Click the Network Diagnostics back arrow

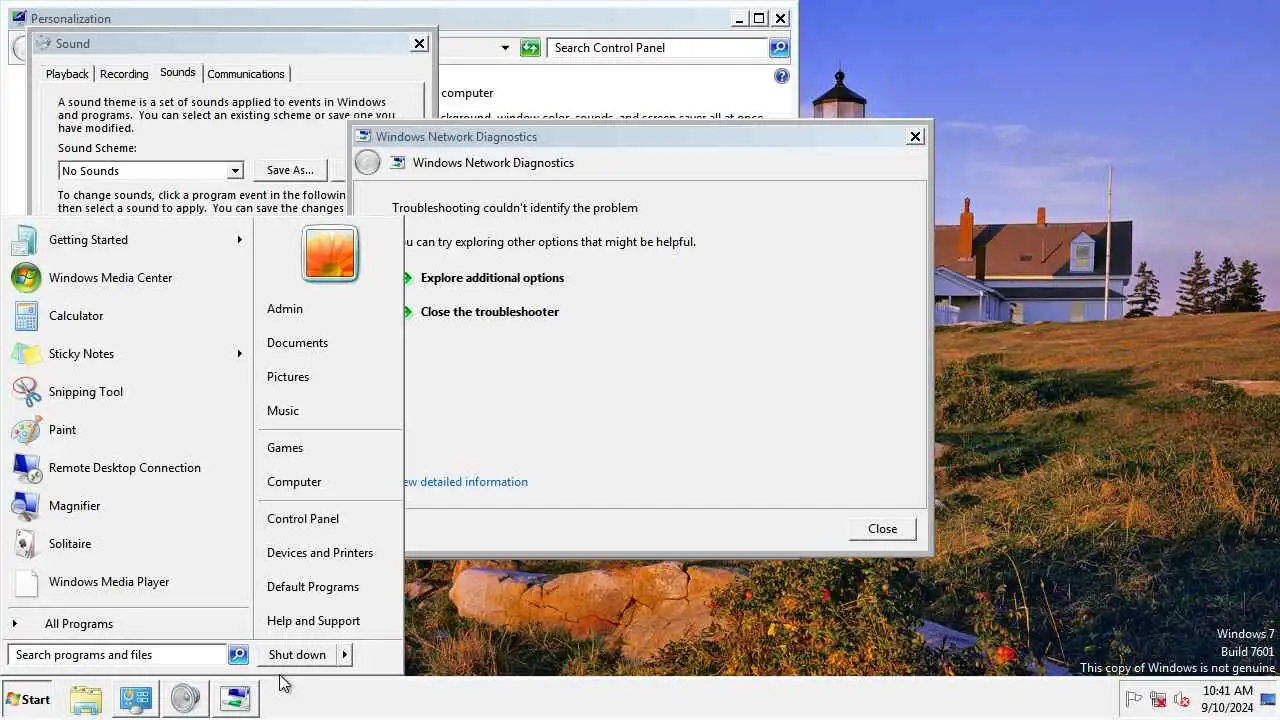click(368, 163)
